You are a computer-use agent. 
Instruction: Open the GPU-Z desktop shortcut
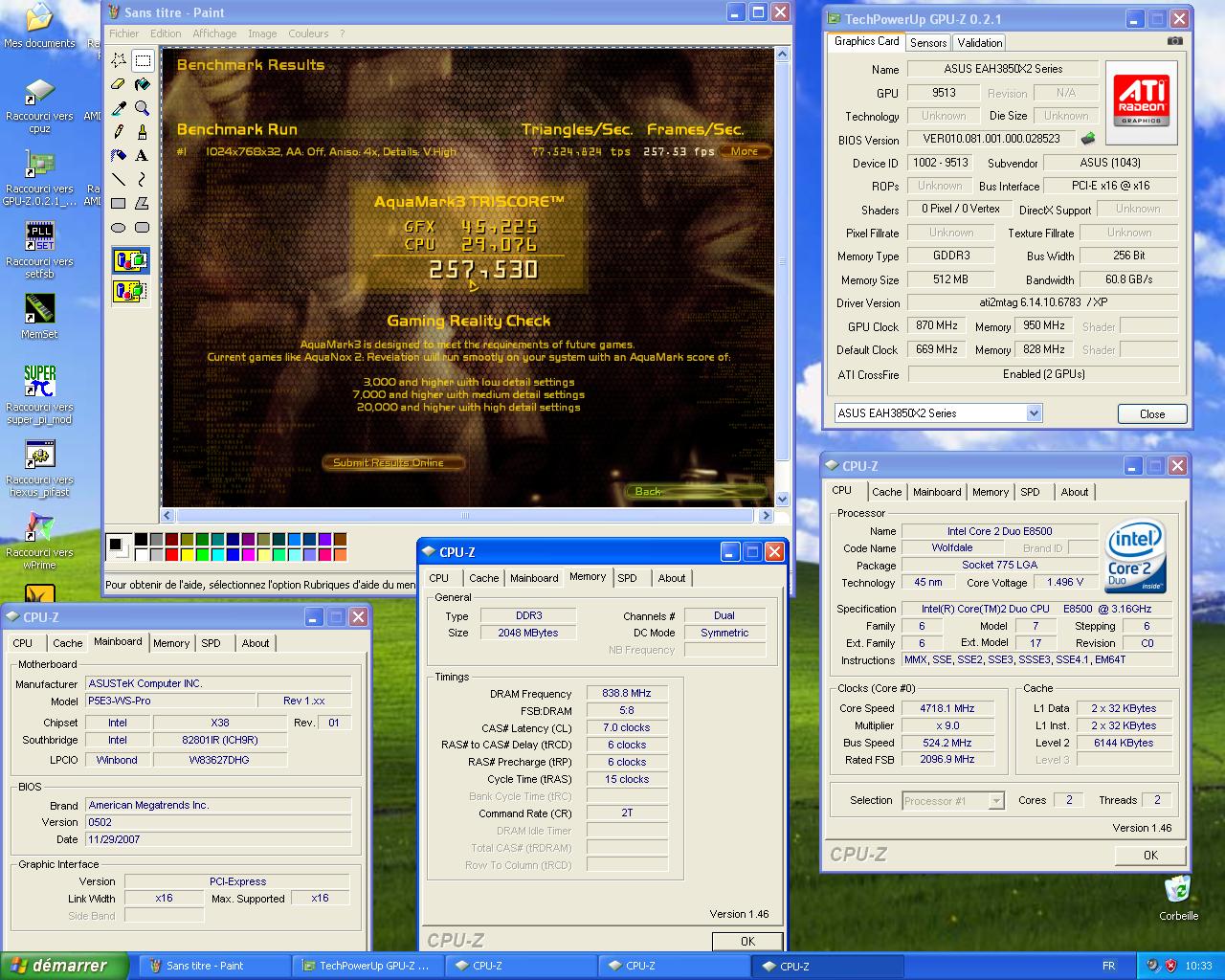(x=39, y=179)
